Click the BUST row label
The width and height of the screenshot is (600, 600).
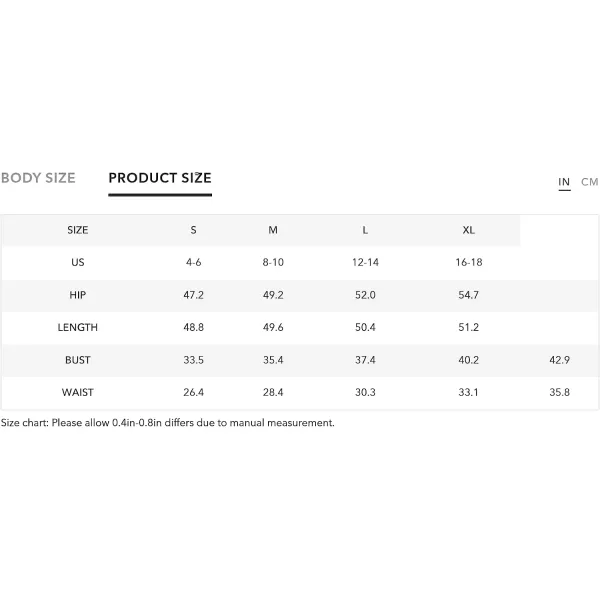78,360
